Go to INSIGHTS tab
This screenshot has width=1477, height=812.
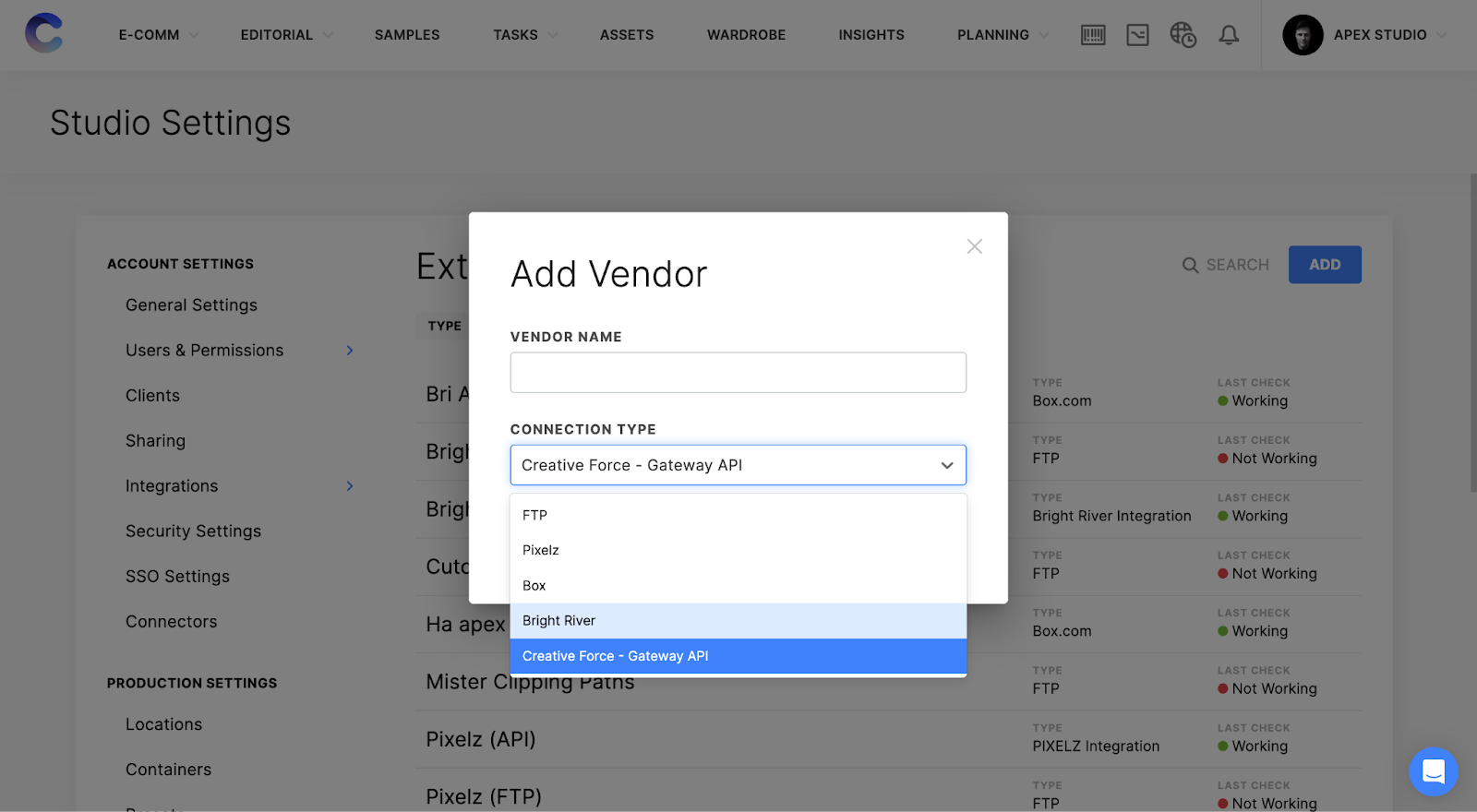(871, 35)
